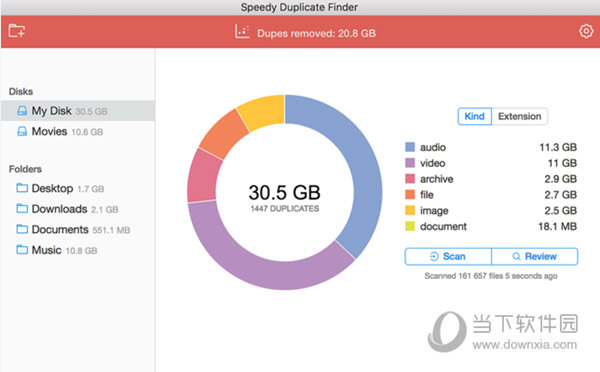600x372 pixels.
Task: Click the 1447 DUPLICATES label
Action: click(x=285, y=209)
